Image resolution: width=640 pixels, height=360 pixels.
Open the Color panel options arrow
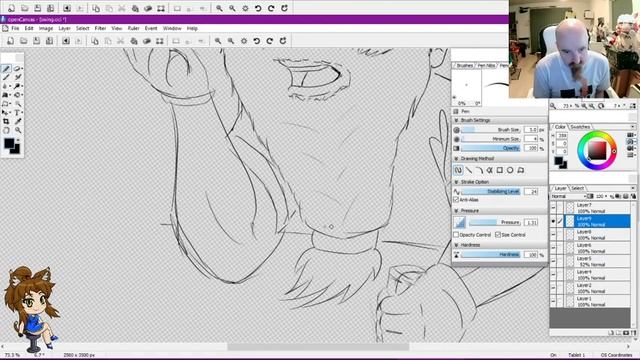633,127
